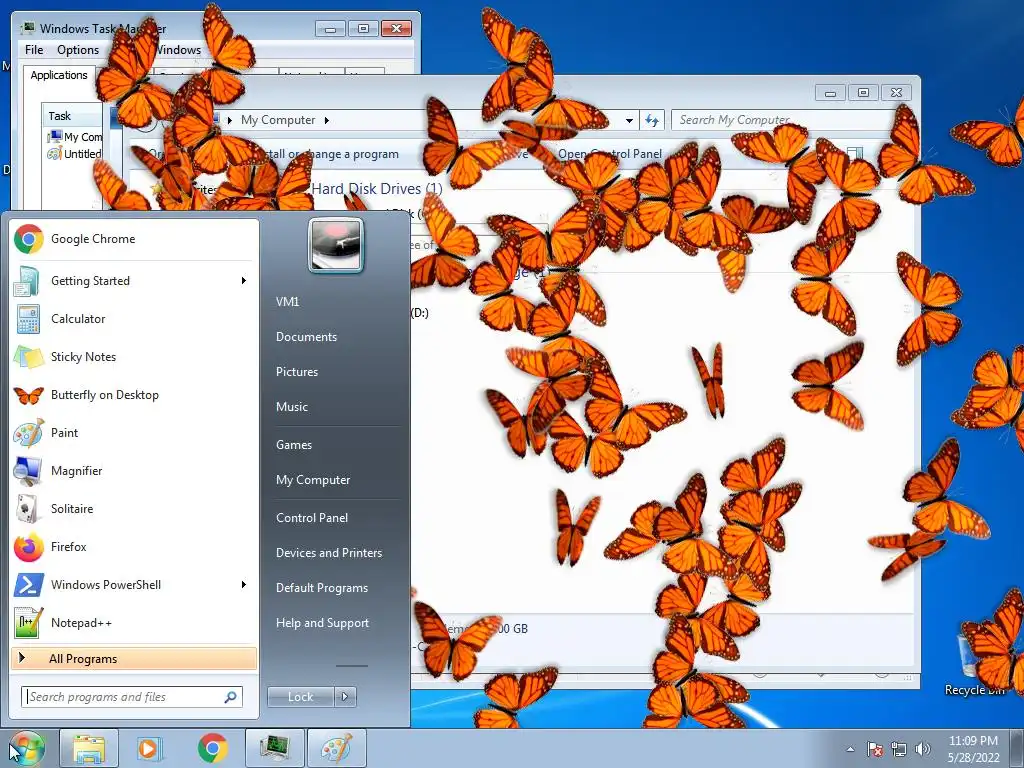Open File menu in Task Manager
This screenshot has width=1024, height=768.
coord(34,50)
